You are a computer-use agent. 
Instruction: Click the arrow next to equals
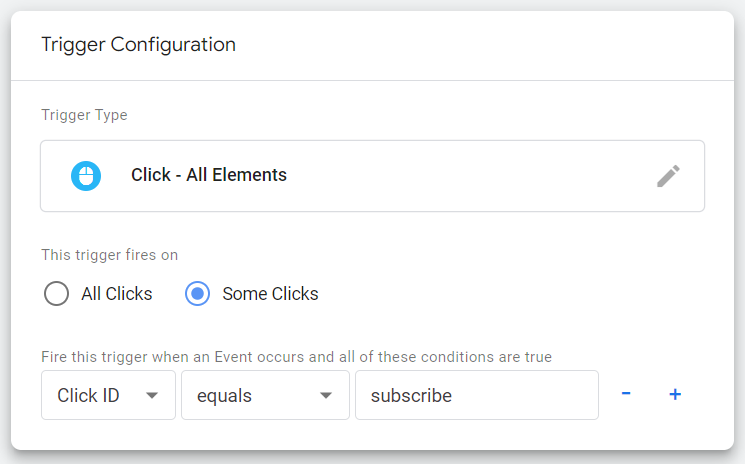tap(326, 395)
